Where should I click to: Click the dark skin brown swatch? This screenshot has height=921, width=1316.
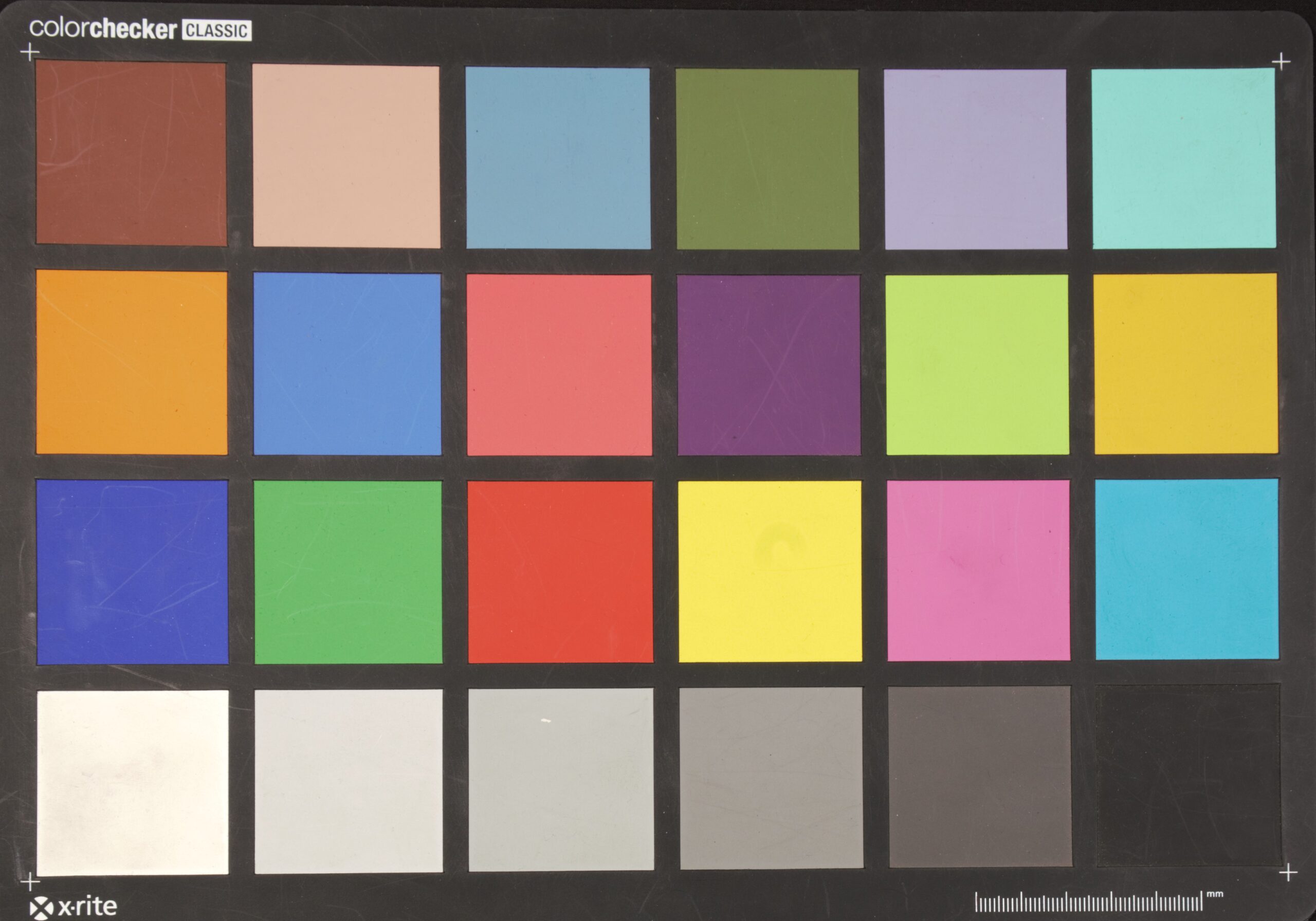(131, 154)
